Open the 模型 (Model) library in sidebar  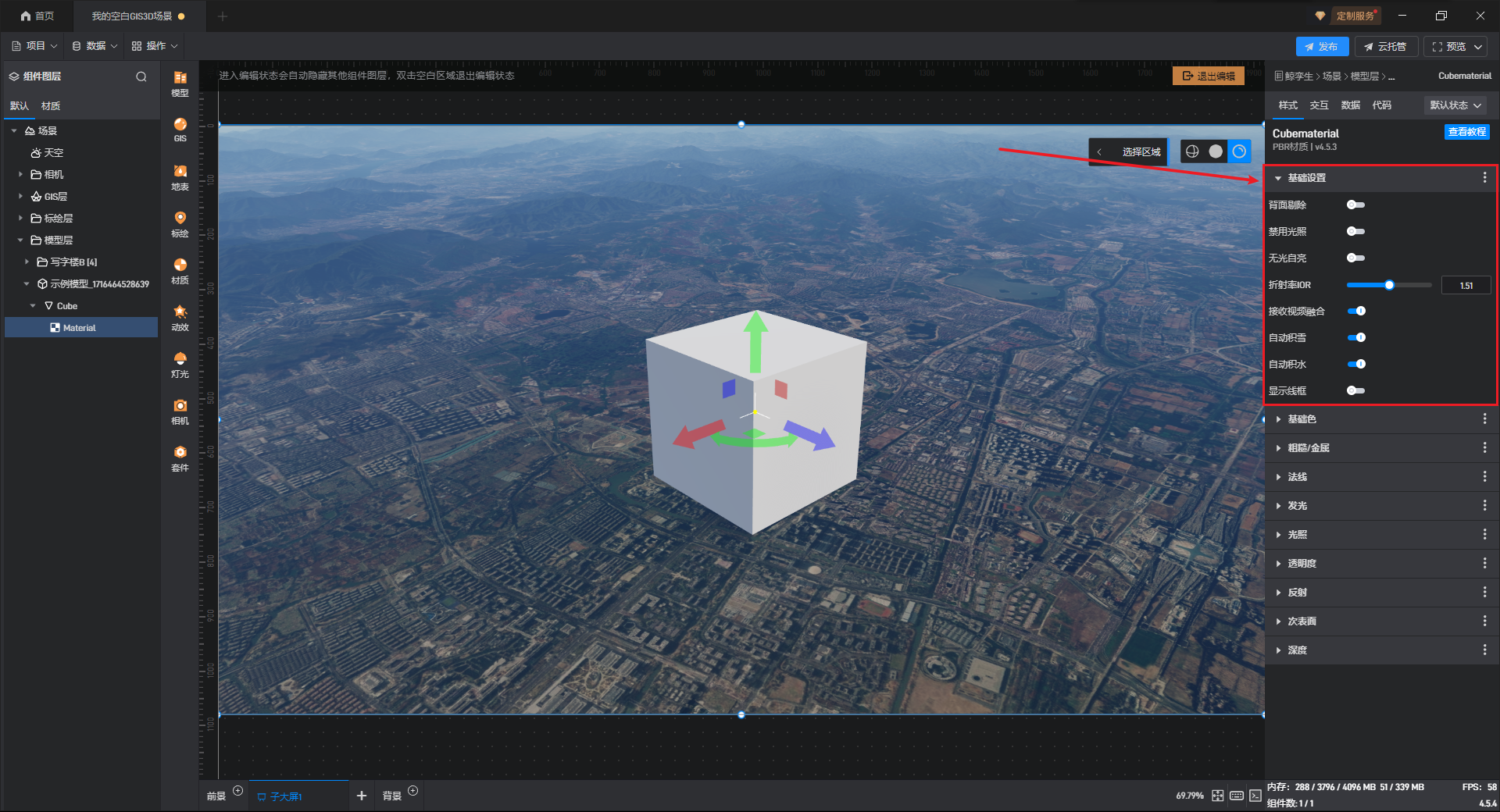[180, 84]
